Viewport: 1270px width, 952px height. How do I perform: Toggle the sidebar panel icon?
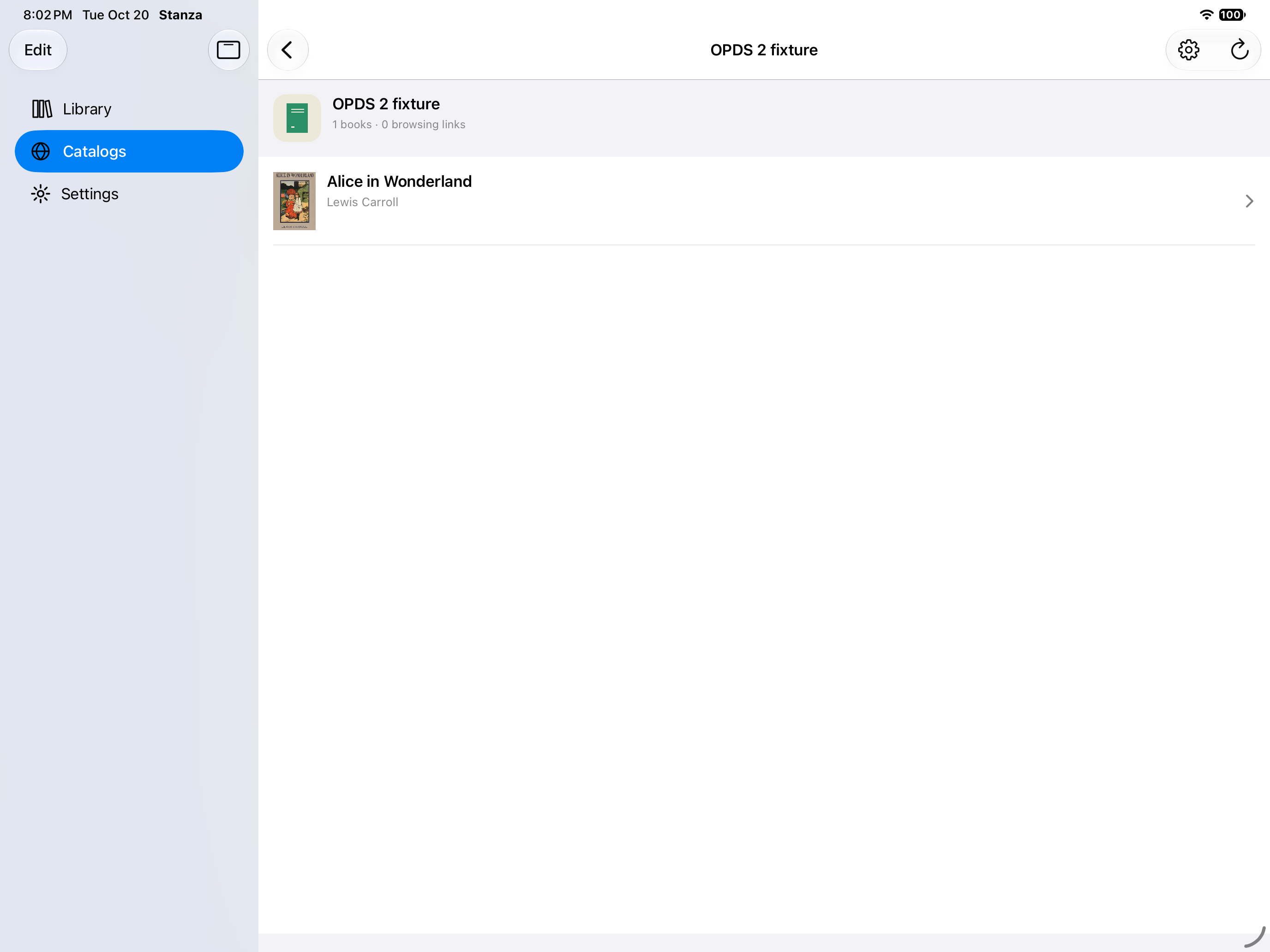click(228, 50)
